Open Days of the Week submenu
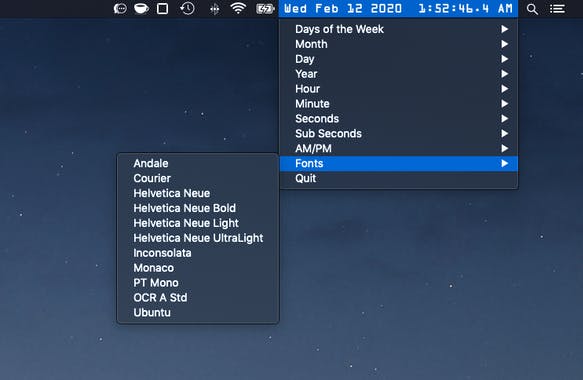The height and width of the screenshot is (380, 583). 399,29
